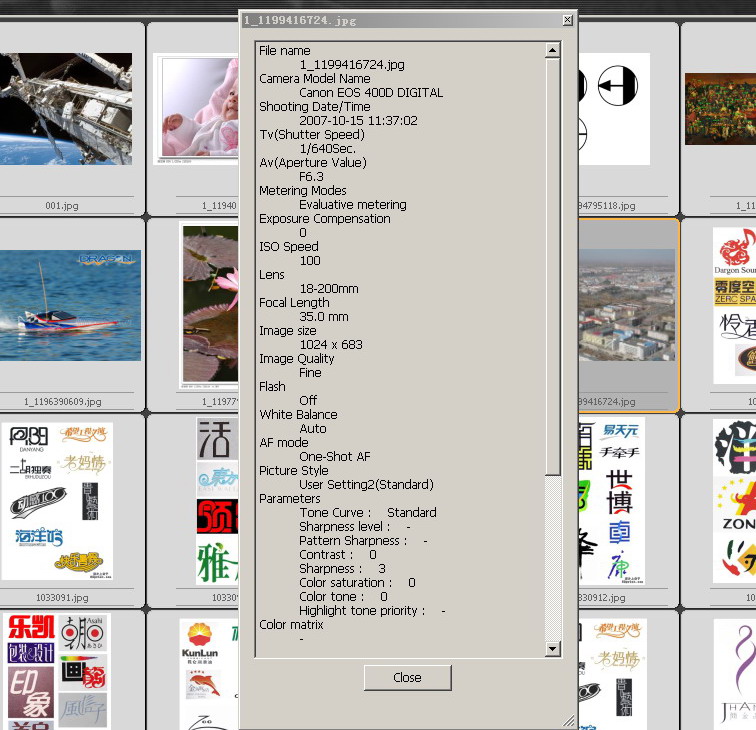Close the 1_1199416724.jpg dialog with the X
Image resolution: width=756 pixels, height=730 pixels.
pos(567,20)
